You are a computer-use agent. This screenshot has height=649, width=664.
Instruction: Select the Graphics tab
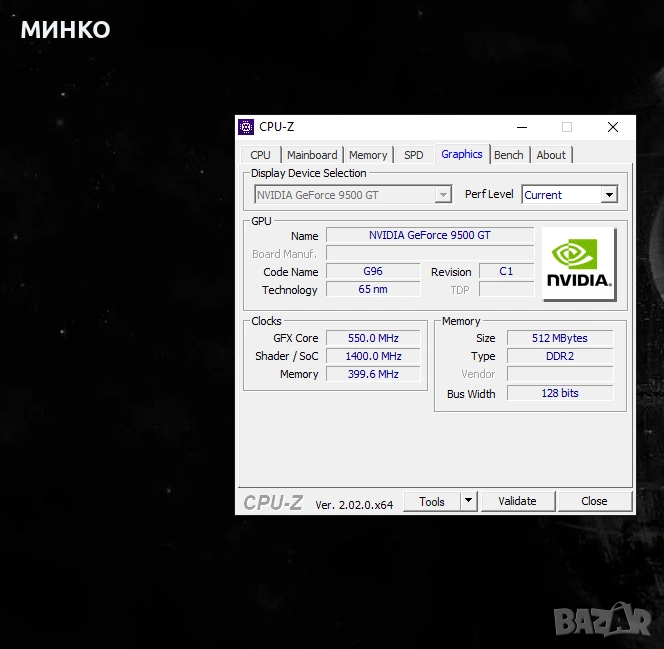point(462,154)
